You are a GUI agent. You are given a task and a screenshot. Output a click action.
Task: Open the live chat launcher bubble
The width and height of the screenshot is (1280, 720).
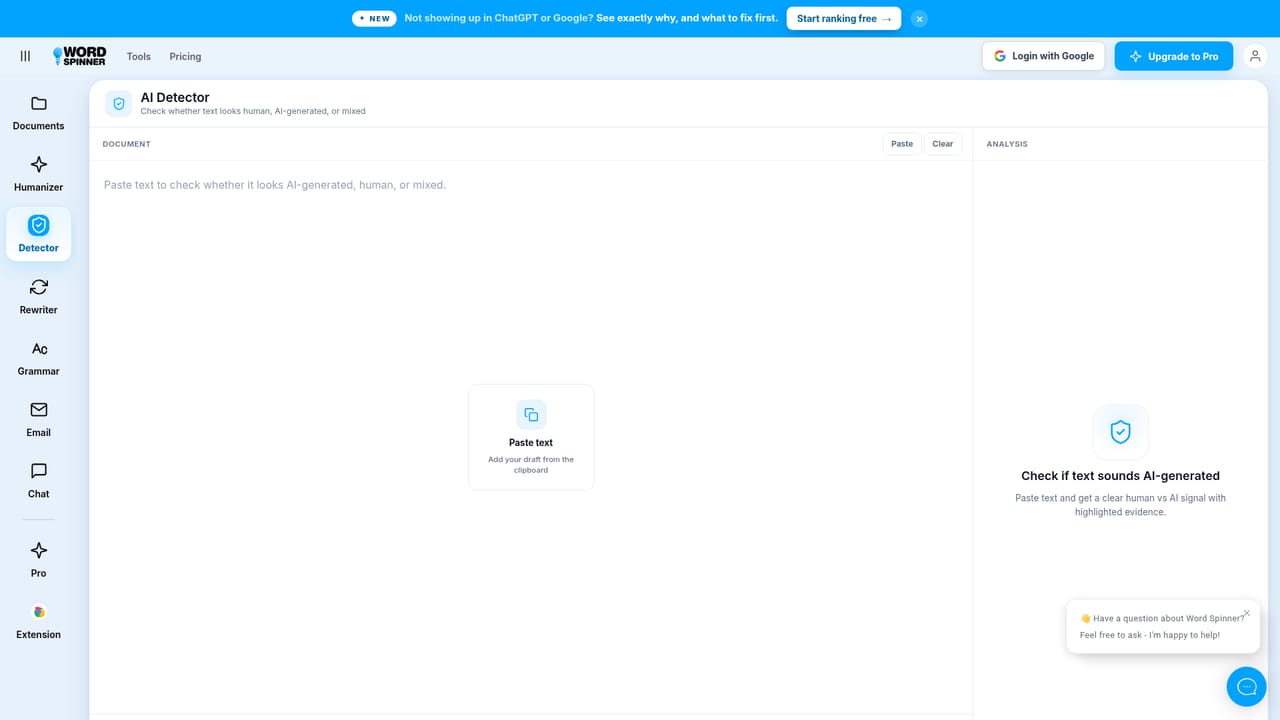click(1246, 686)
